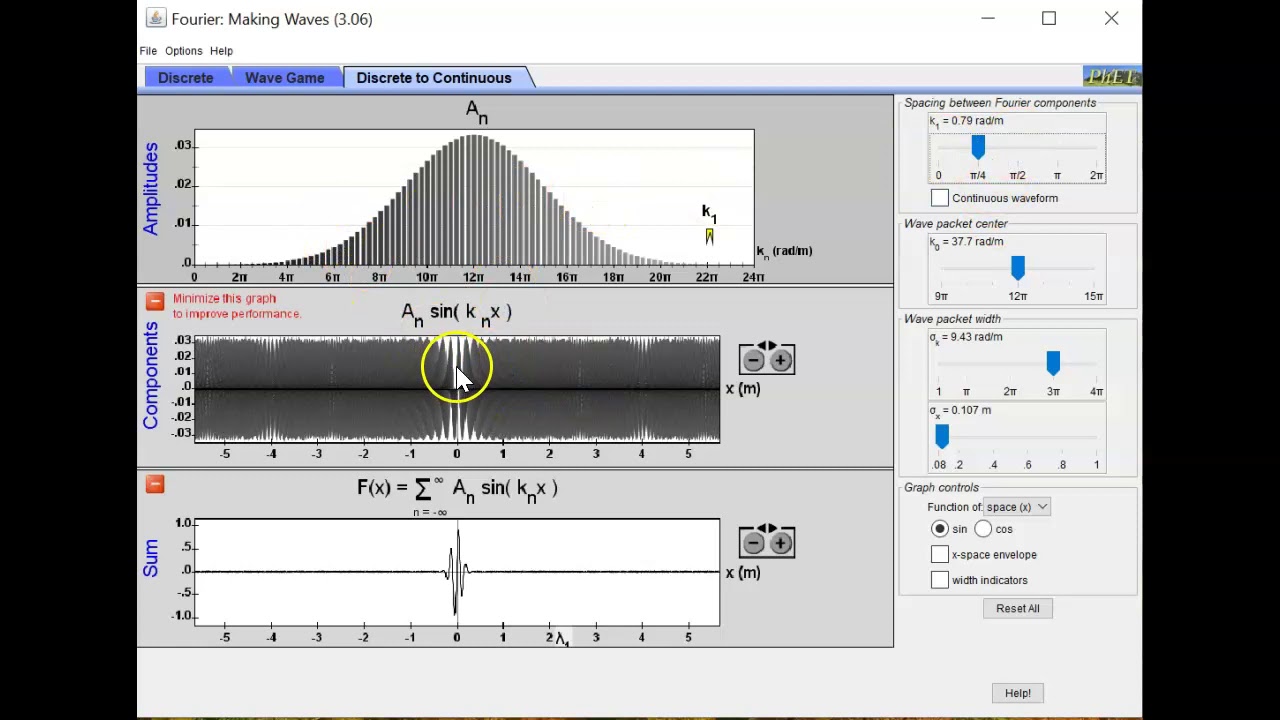Open the Help menu
The image size is (1280, 720).
coord(221,51)
